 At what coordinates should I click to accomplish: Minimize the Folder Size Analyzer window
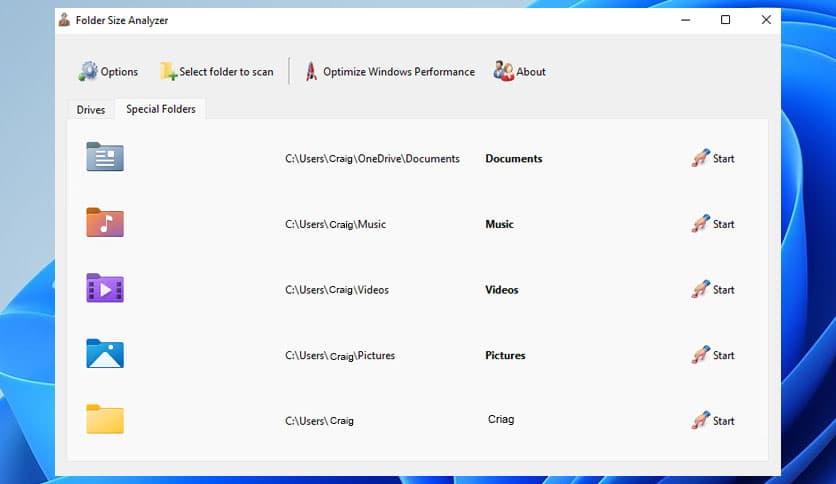point(686,20)
